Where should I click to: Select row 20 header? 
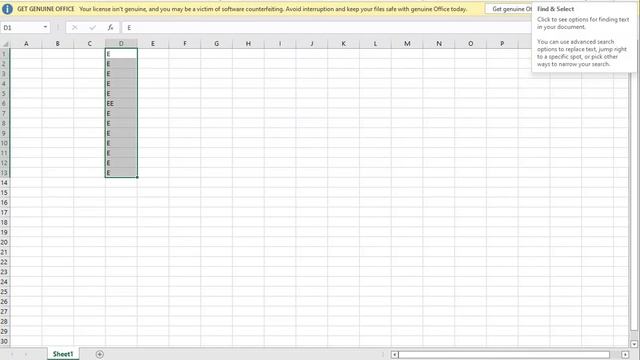coord(4,242)
